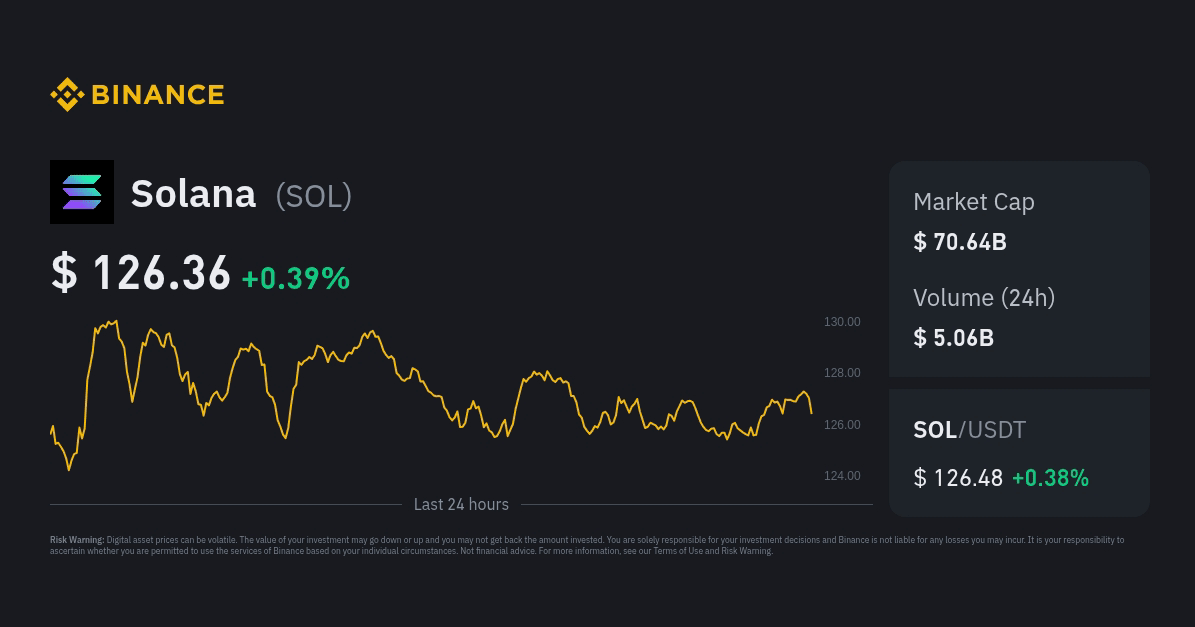Open the SOL/USDT trading pair

(x=969, y=430)
